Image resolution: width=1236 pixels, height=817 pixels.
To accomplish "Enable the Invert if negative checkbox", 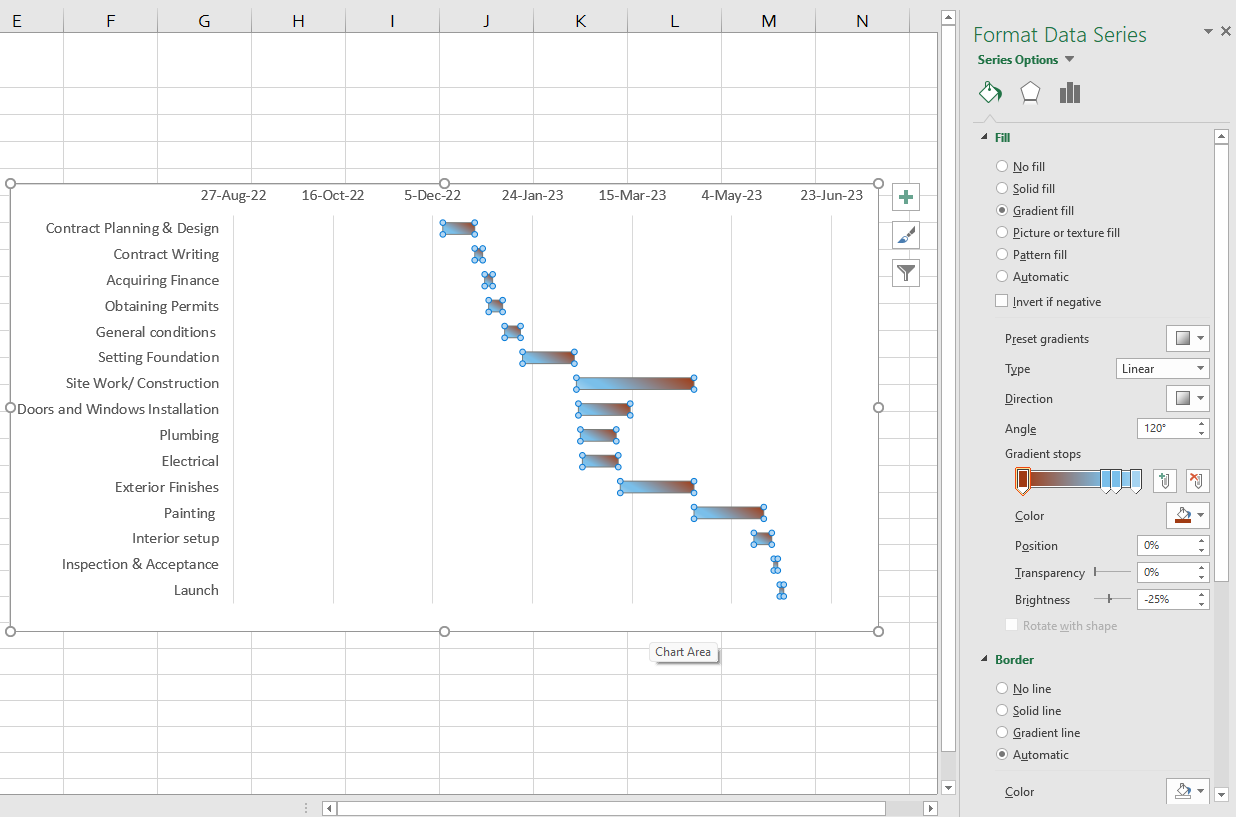I will [x=1002, y=301].
